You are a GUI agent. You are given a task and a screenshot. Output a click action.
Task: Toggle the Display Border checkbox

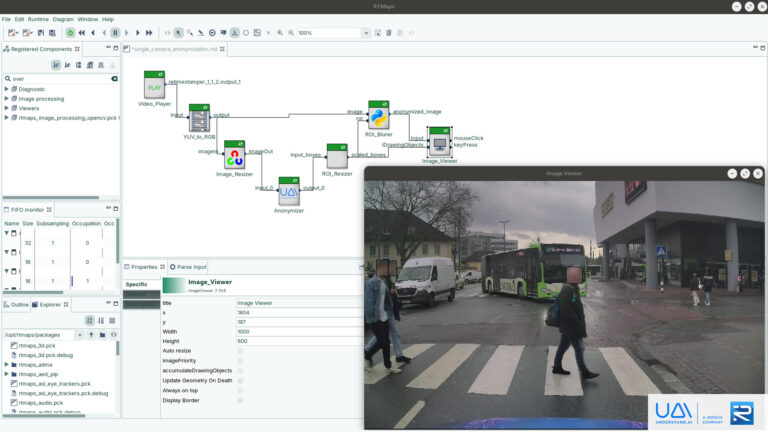click(240, 401)
